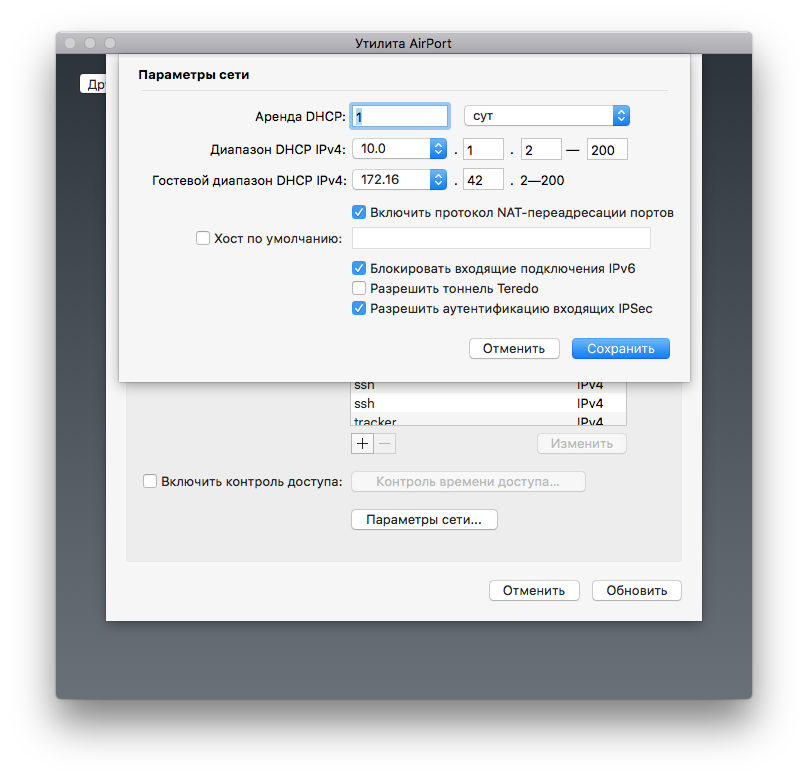Click the default host address field
Image resolution: width=808 pixels, height=779 pixels.
point(501,238)
